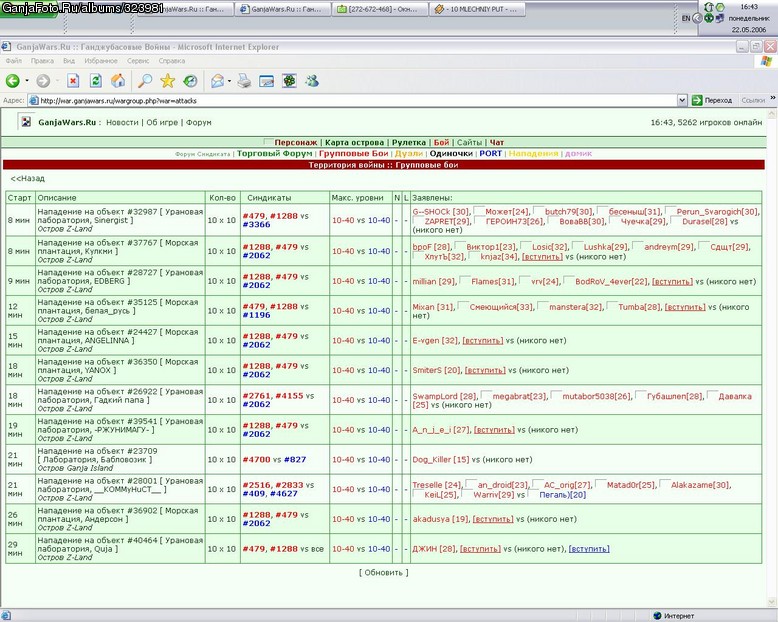778x622 pixels.
Task: Click the <<Назад back link
Action: (28, 179)
